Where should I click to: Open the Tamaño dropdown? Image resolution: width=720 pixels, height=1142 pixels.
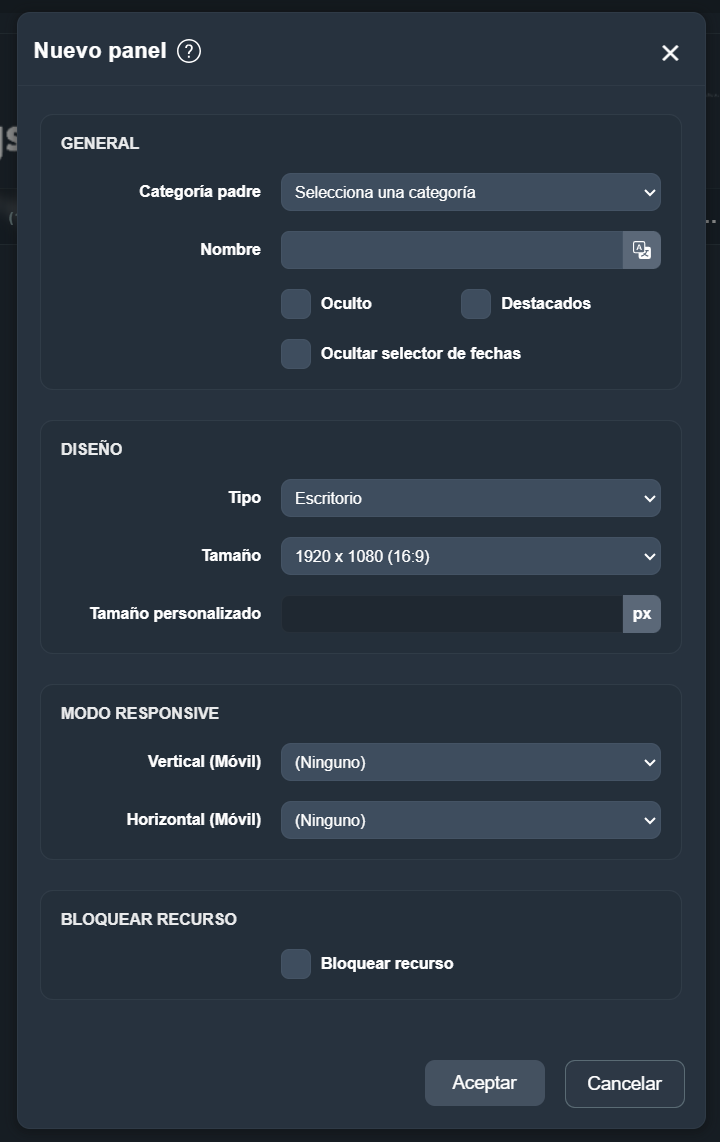470,556
